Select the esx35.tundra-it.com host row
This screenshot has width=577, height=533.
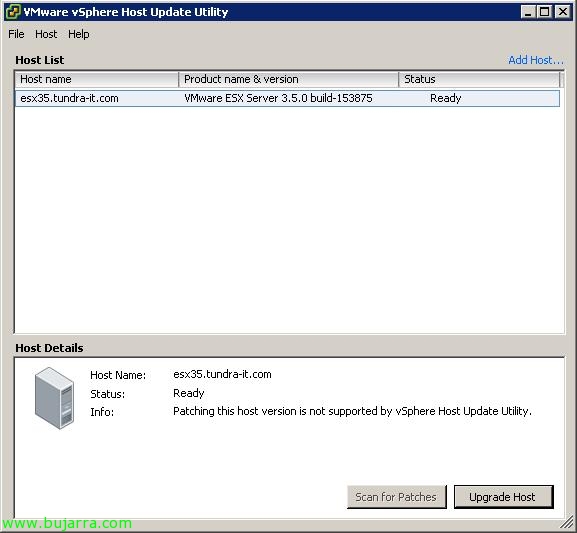click(287, 98)
